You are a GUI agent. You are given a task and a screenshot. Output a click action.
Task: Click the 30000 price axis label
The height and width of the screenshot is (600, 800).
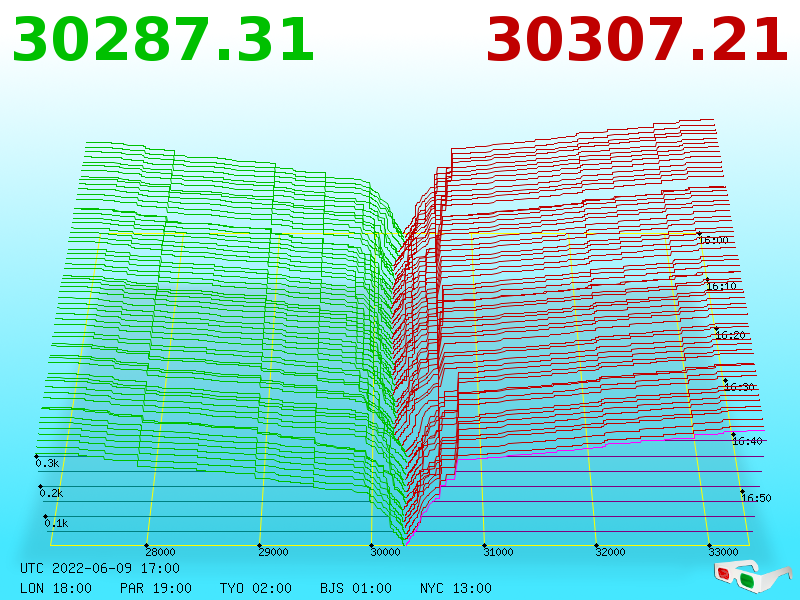coord(385,552)
